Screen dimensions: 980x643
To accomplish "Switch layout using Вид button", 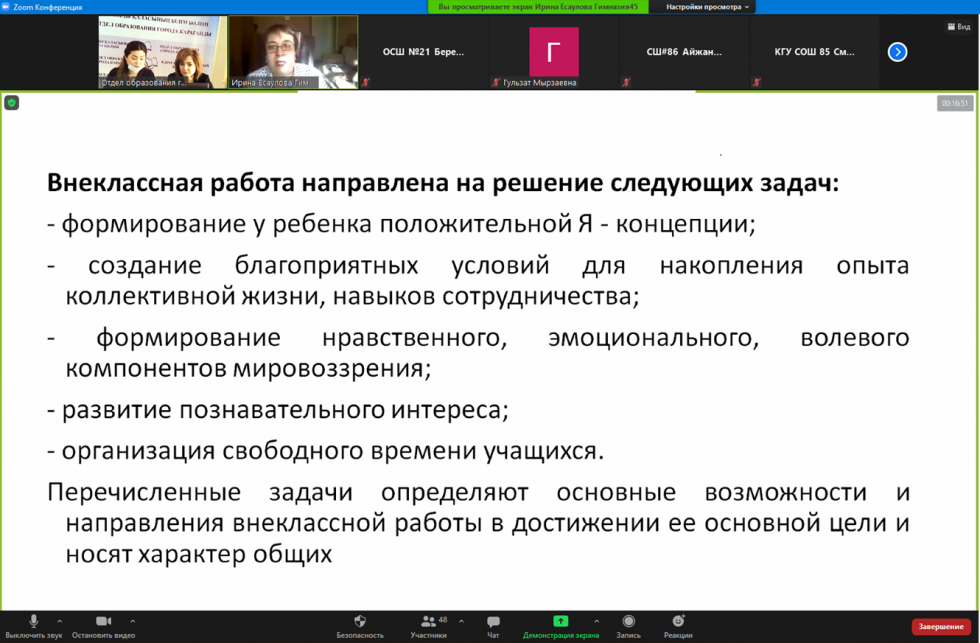I will 957,27.
